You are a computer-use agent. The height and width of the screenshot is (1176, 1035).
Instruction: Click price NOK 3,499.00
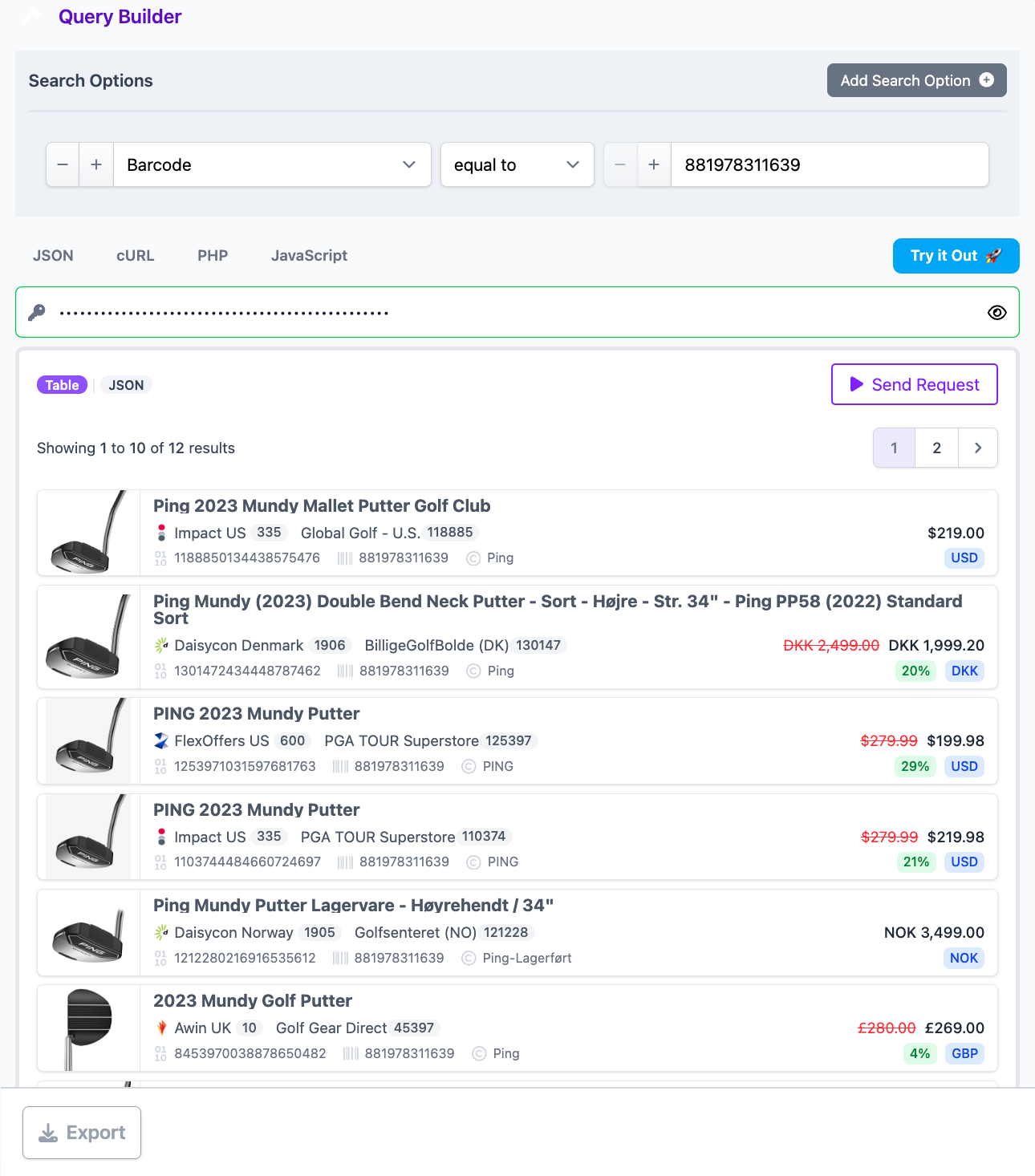(934, 932)
